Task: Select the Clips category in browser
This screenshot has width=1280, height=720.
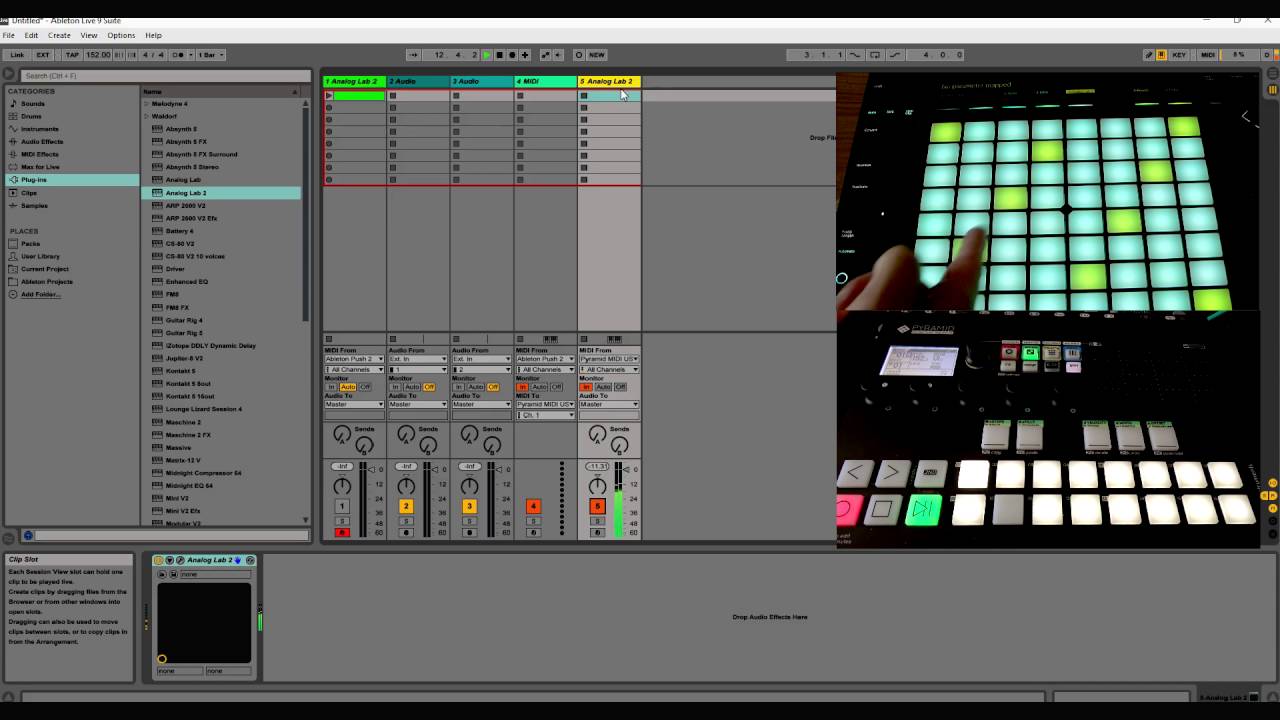Action: (x=29, y=193)
